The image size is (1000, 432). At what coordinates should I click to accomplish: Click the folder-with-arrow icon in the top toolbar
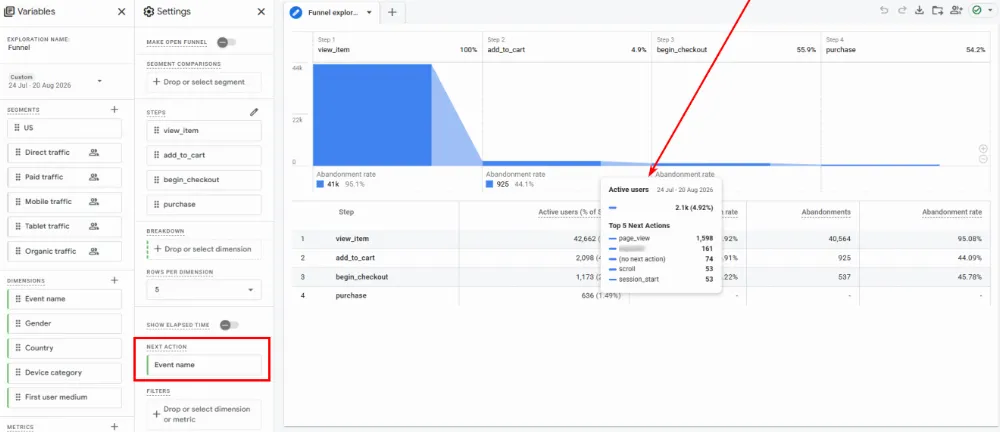coord(937,11)
